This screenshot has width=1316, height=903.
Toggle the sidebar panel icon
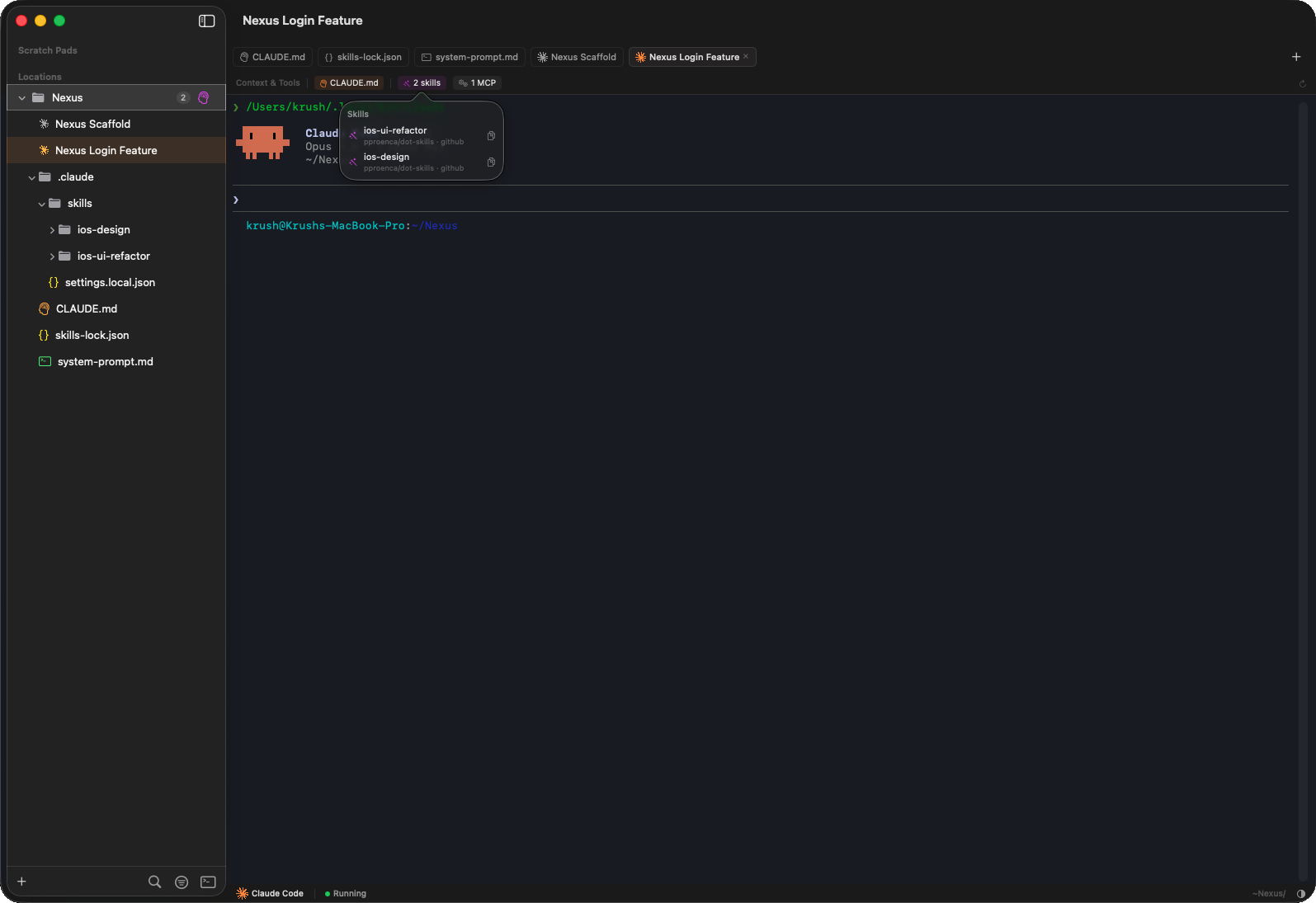tap(207, 21)
